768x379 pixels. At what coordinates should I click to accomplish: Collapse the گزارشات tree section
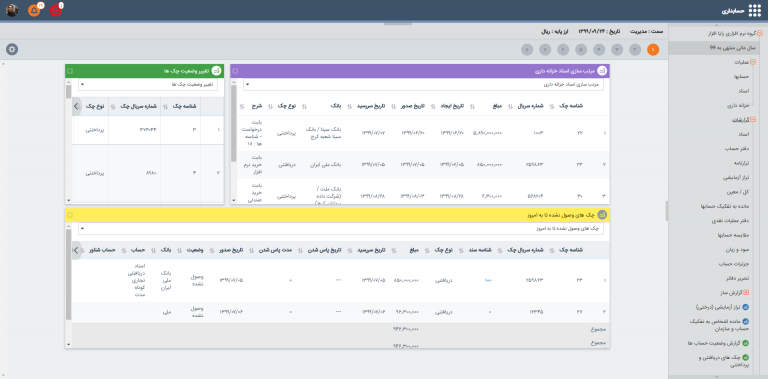point(753,119)
